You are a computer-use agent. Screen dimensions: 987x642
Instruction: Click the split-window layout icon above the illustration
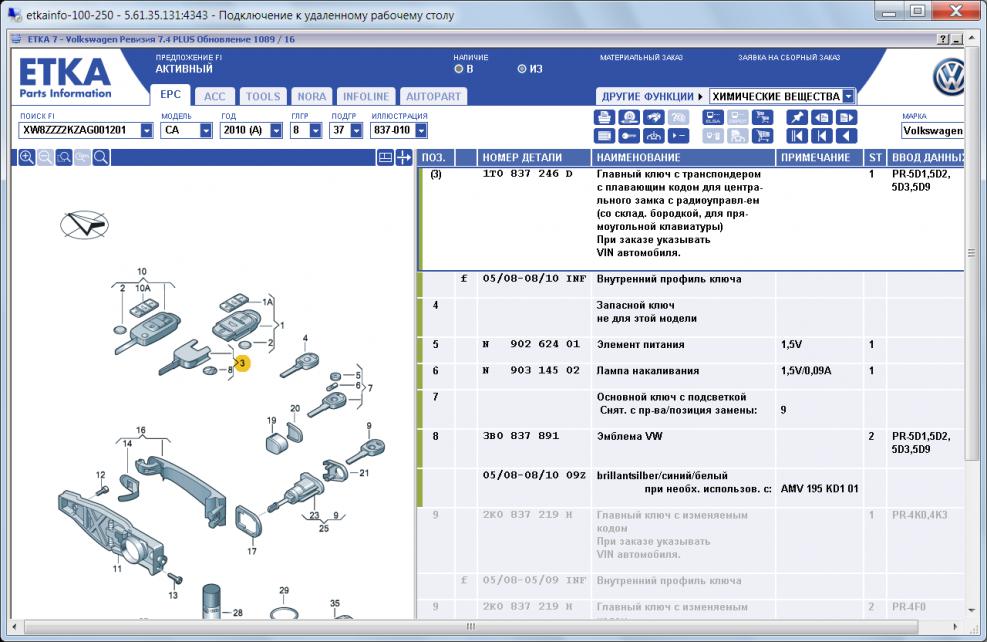385,157
